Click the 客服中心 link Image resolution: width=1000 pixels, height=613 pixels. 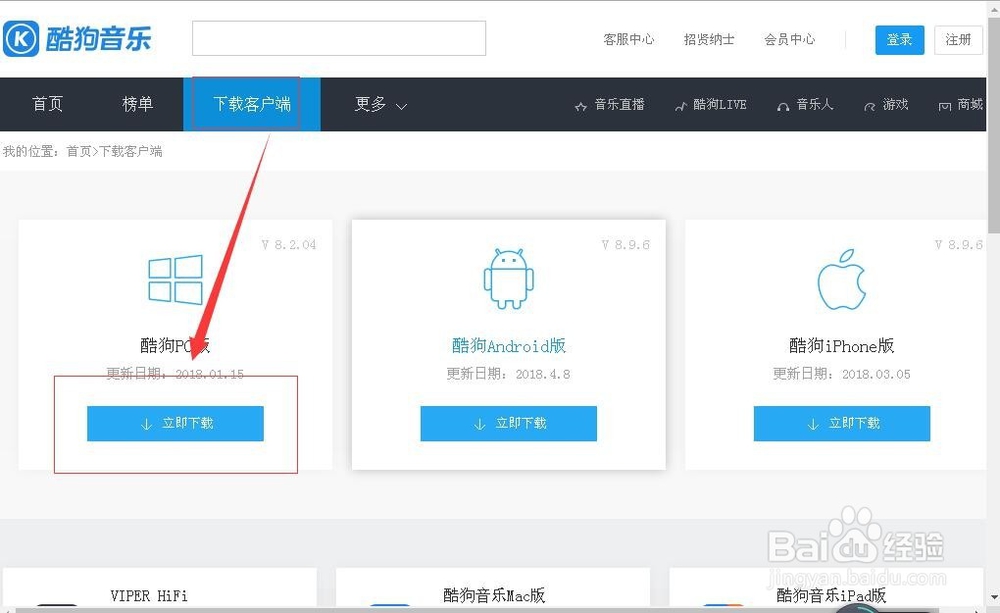(629, 40)
